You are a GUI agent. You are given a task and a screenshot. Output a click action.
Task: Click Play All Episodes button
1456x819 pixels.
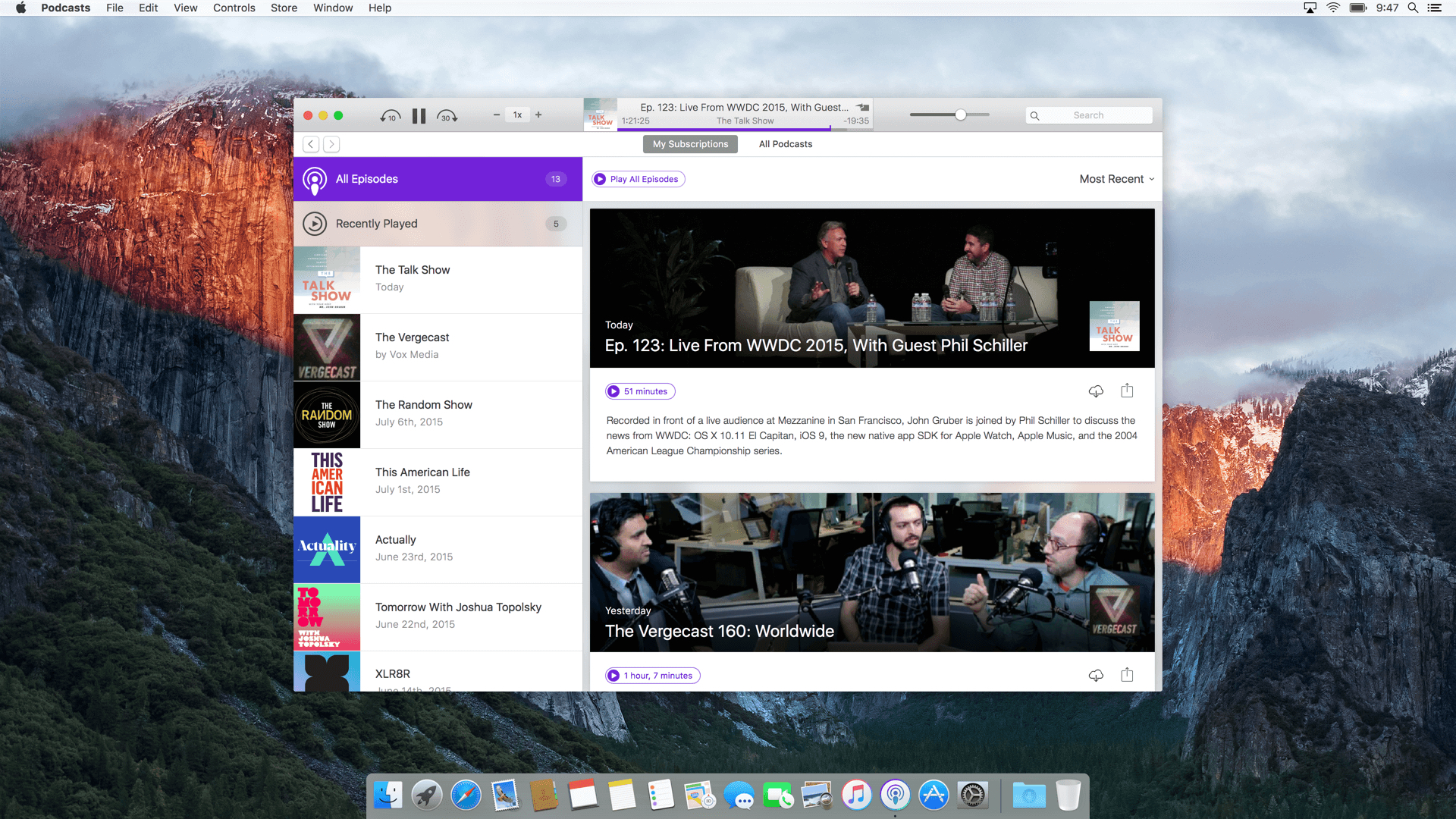(x=638, y=179)
